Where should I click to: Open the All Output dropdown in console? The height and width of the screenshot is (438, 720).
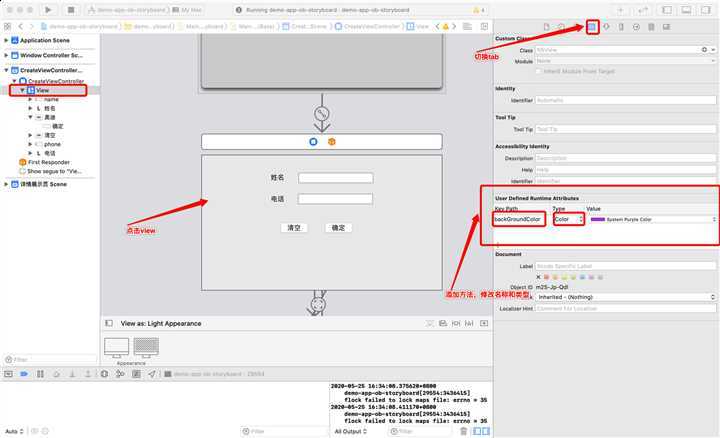[351, 432]
